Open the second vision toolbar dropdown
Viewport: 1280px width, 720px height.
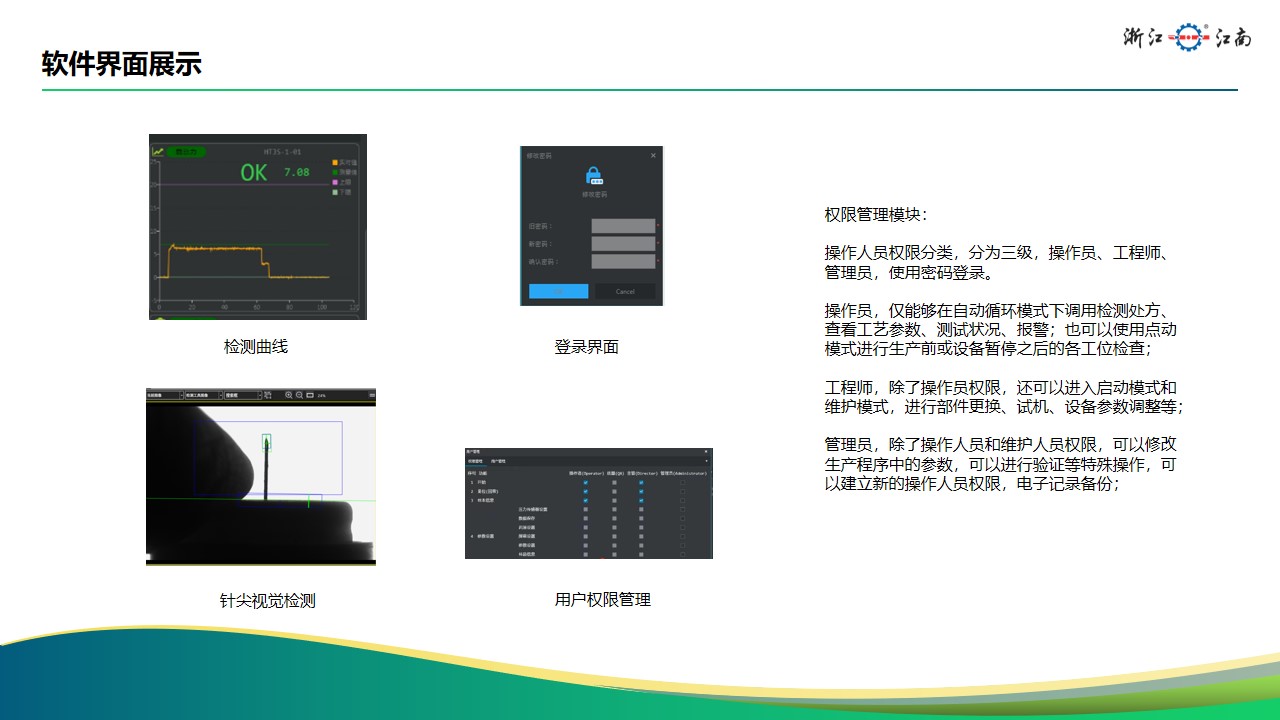click(203, 396)
